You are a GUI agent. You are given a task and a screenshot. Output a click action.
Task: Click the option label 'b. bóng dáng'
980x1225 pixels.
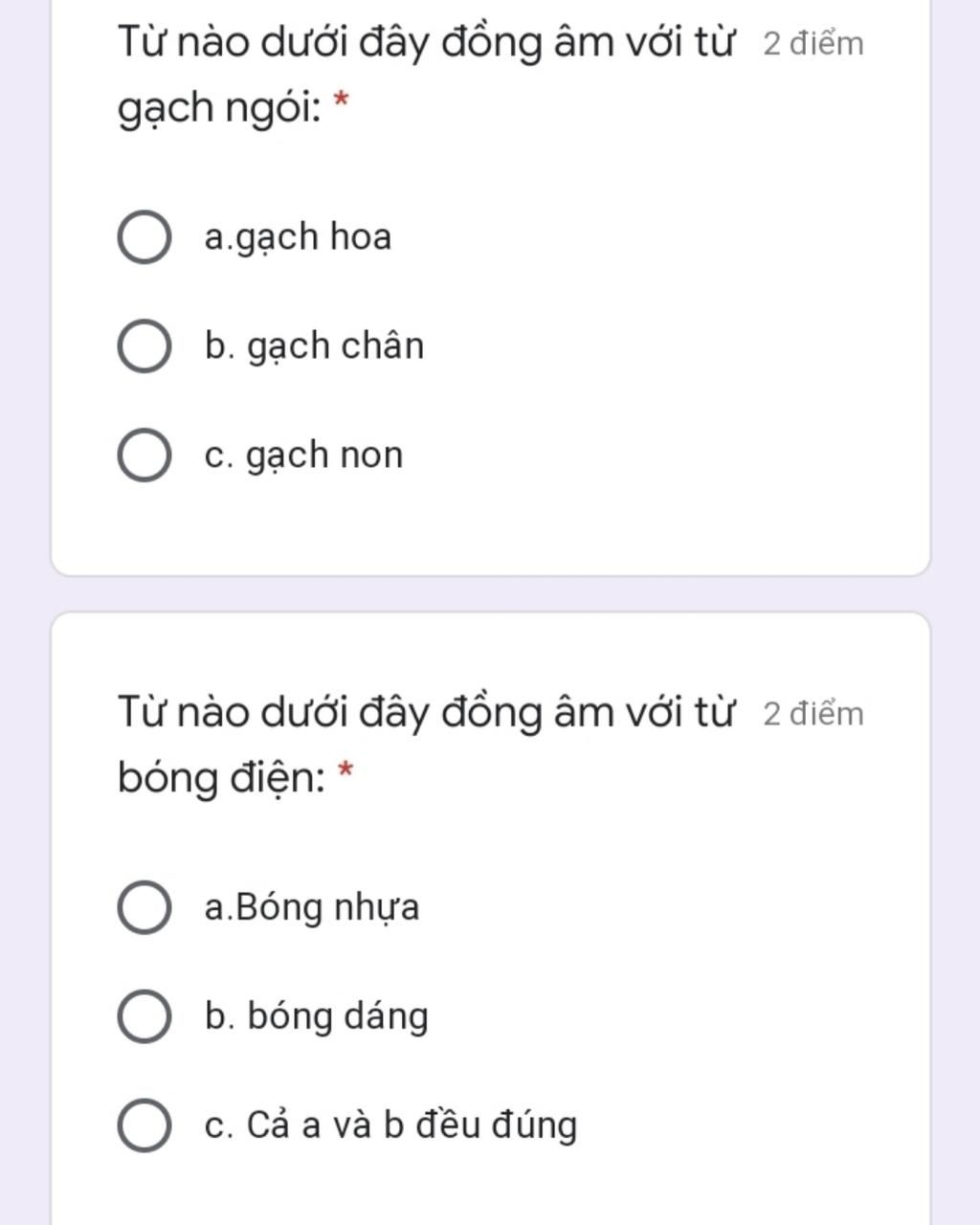click(x=316, y=1016)
